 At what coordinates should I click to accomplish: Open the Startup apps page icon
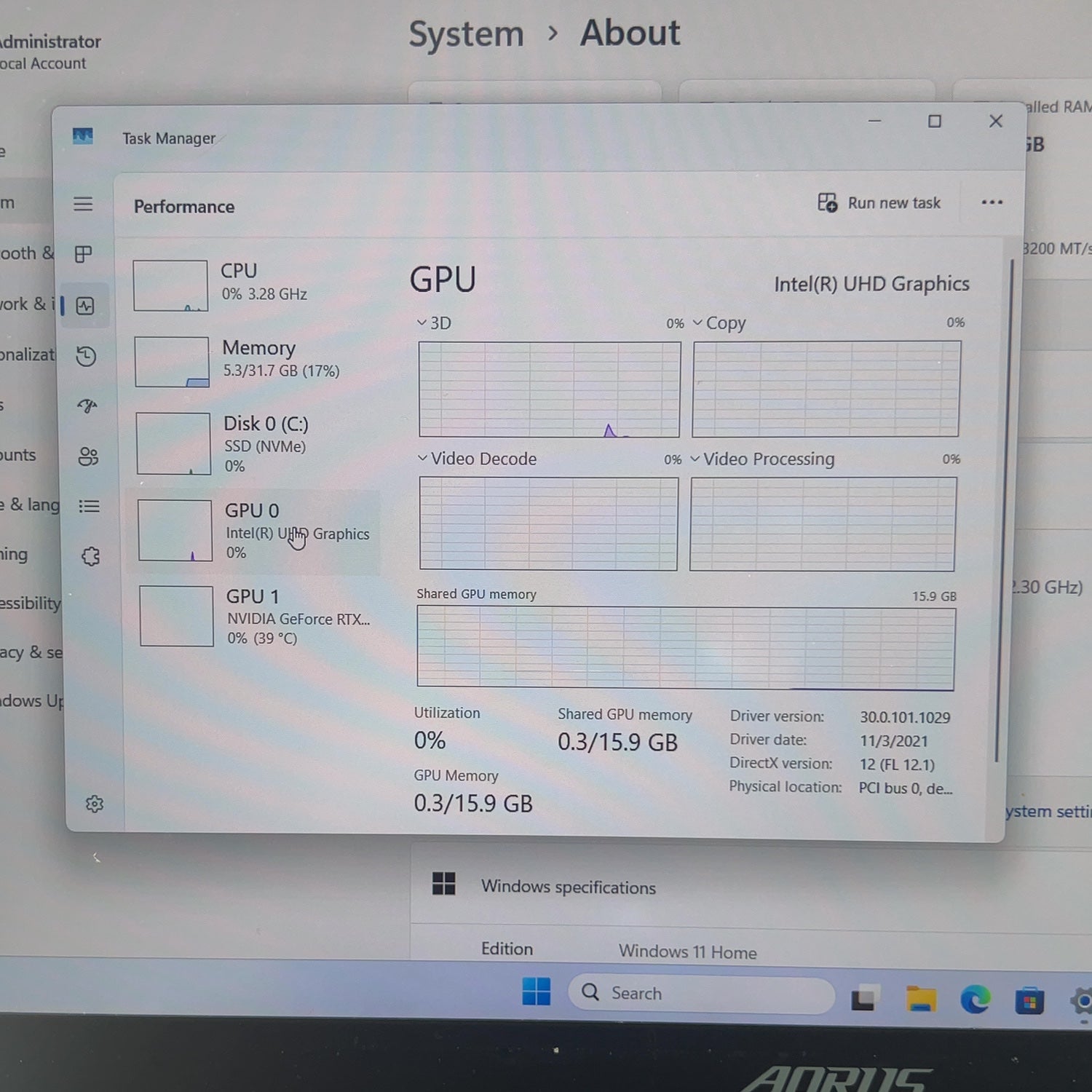tap(87, 406)
